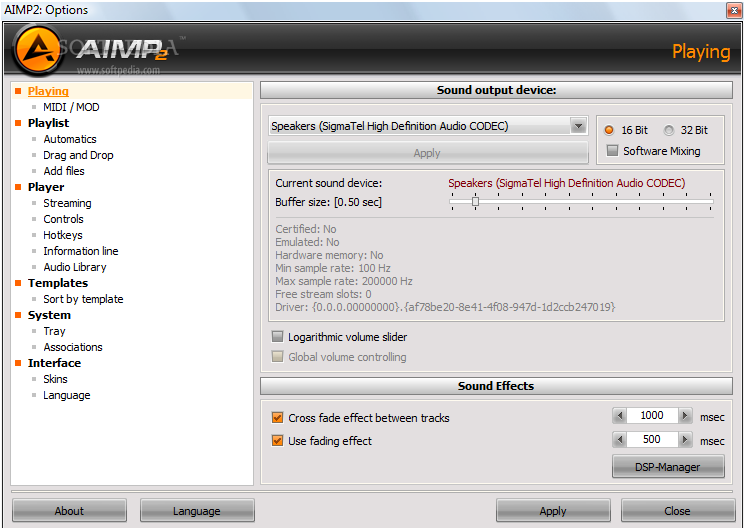Click Max sample rate: 200000 Hz text
Image resolution: width=744 pixels, height=528 pixels.
[x=344, y=281]
